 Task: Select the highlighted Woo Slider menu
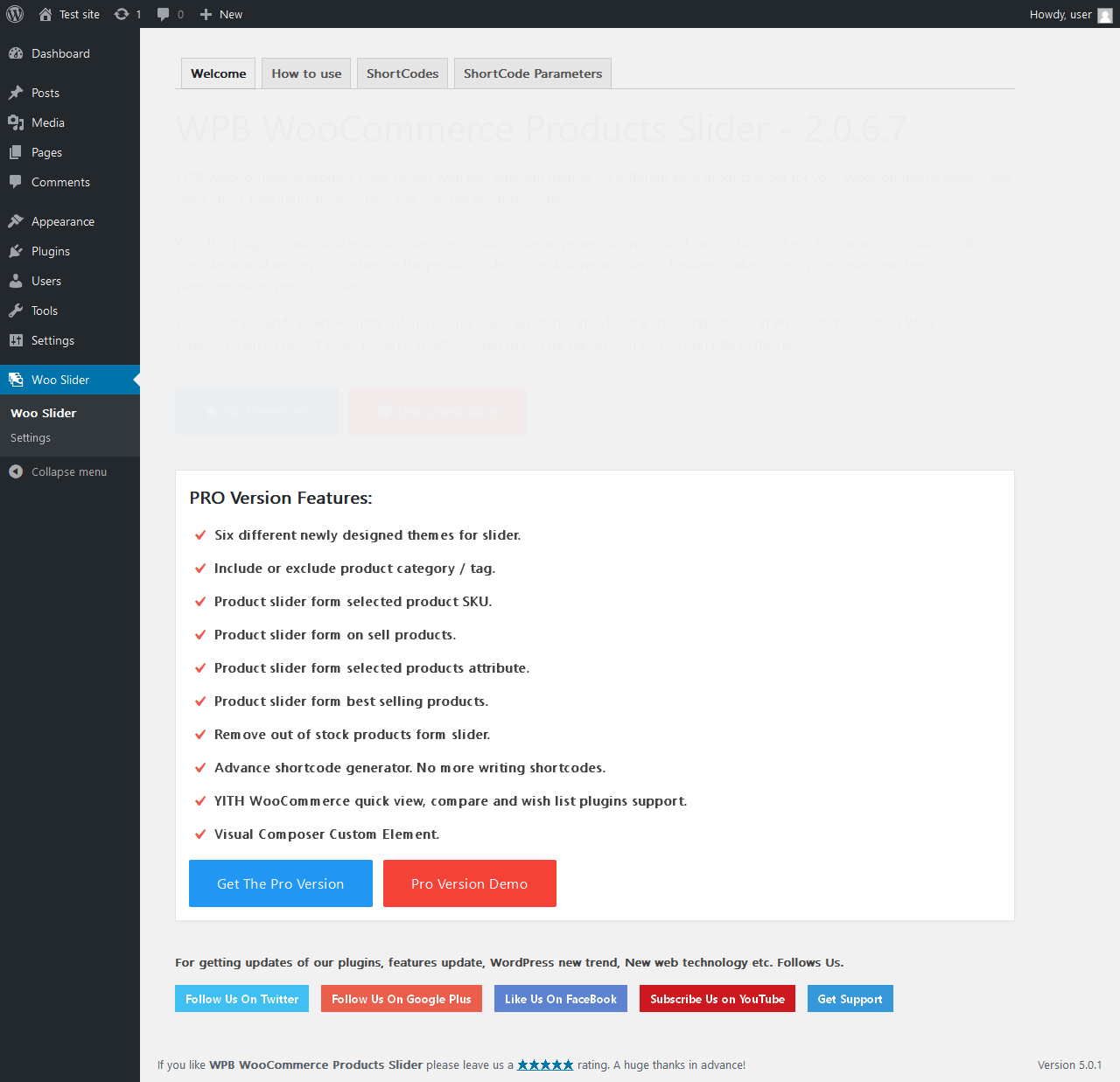70,380
